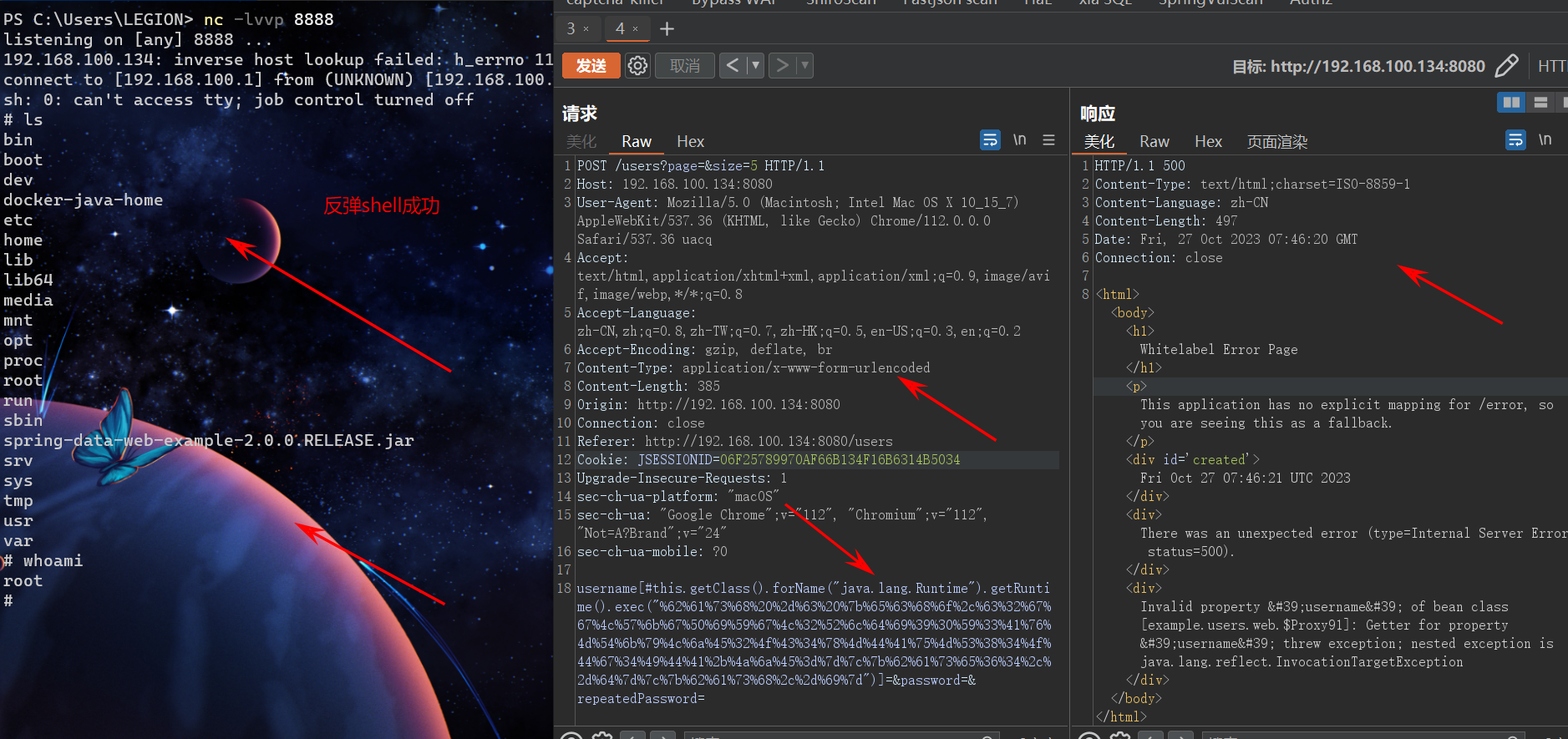Screen dimensions: 1568x739
Task: Click the 取消 cancel button
Action: [685, 65]
